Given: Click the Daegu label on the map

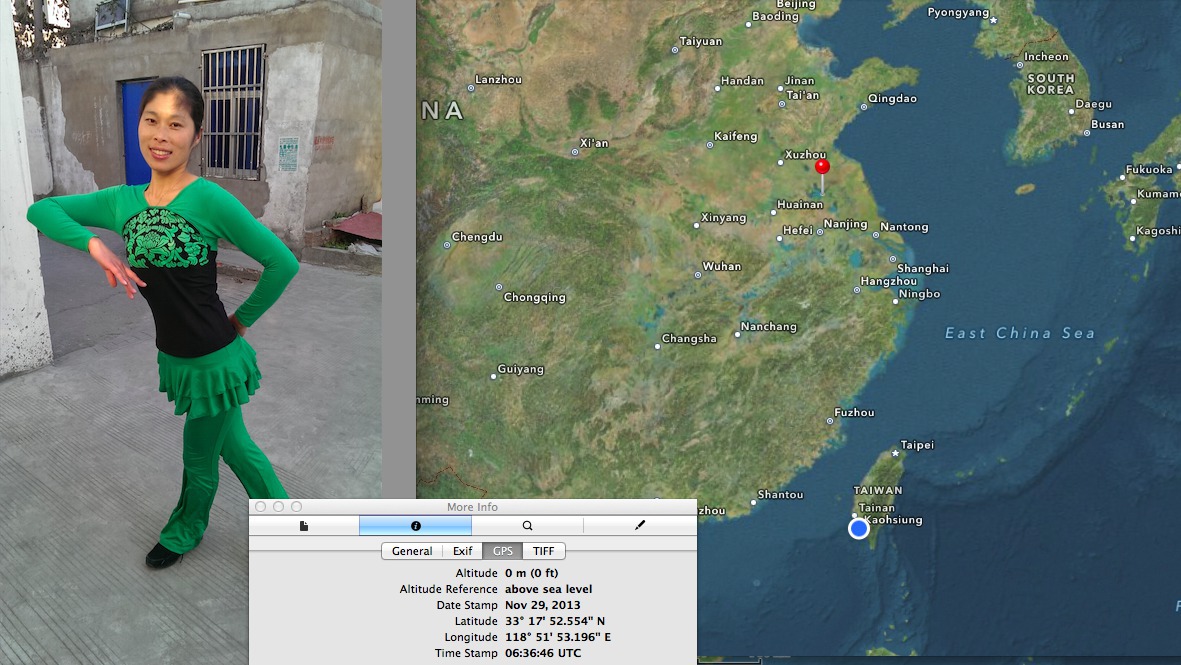Looking at the screenshot, I should (x=1094, y=104).
